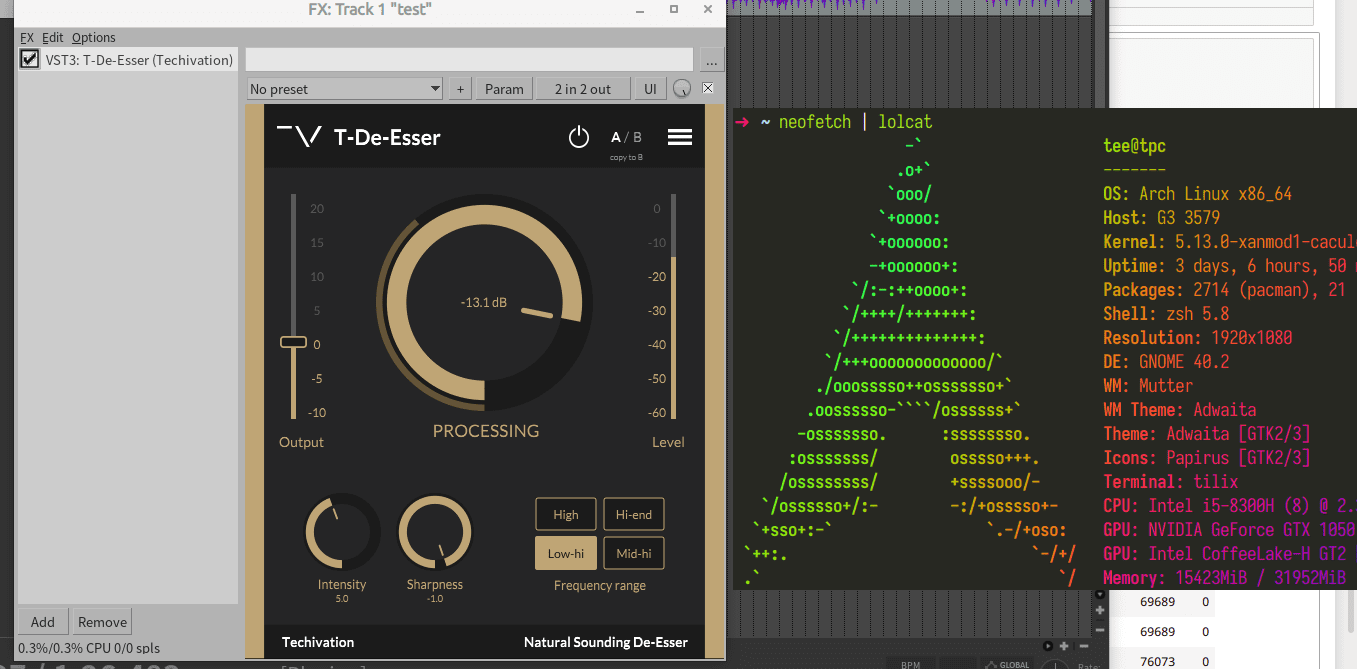1357x669 pixels.
Task: Toggle the VST3 T-De-Esser enable checkbox
Action: [30, 59]
